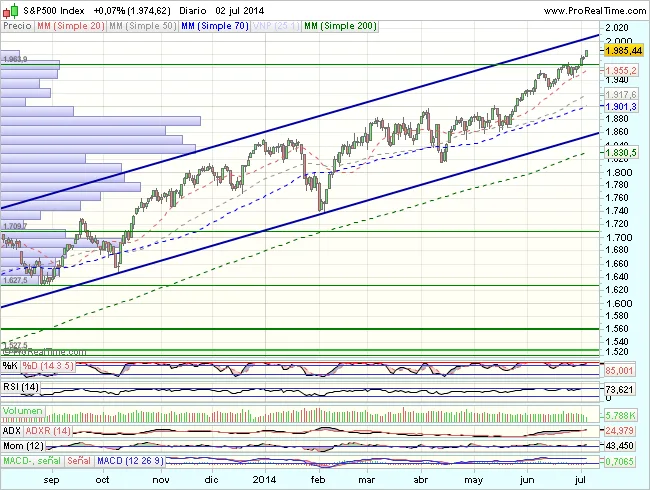Open the %D (14 3 5) label
This screenshot has height=490, width=650.
click(48, 366)
